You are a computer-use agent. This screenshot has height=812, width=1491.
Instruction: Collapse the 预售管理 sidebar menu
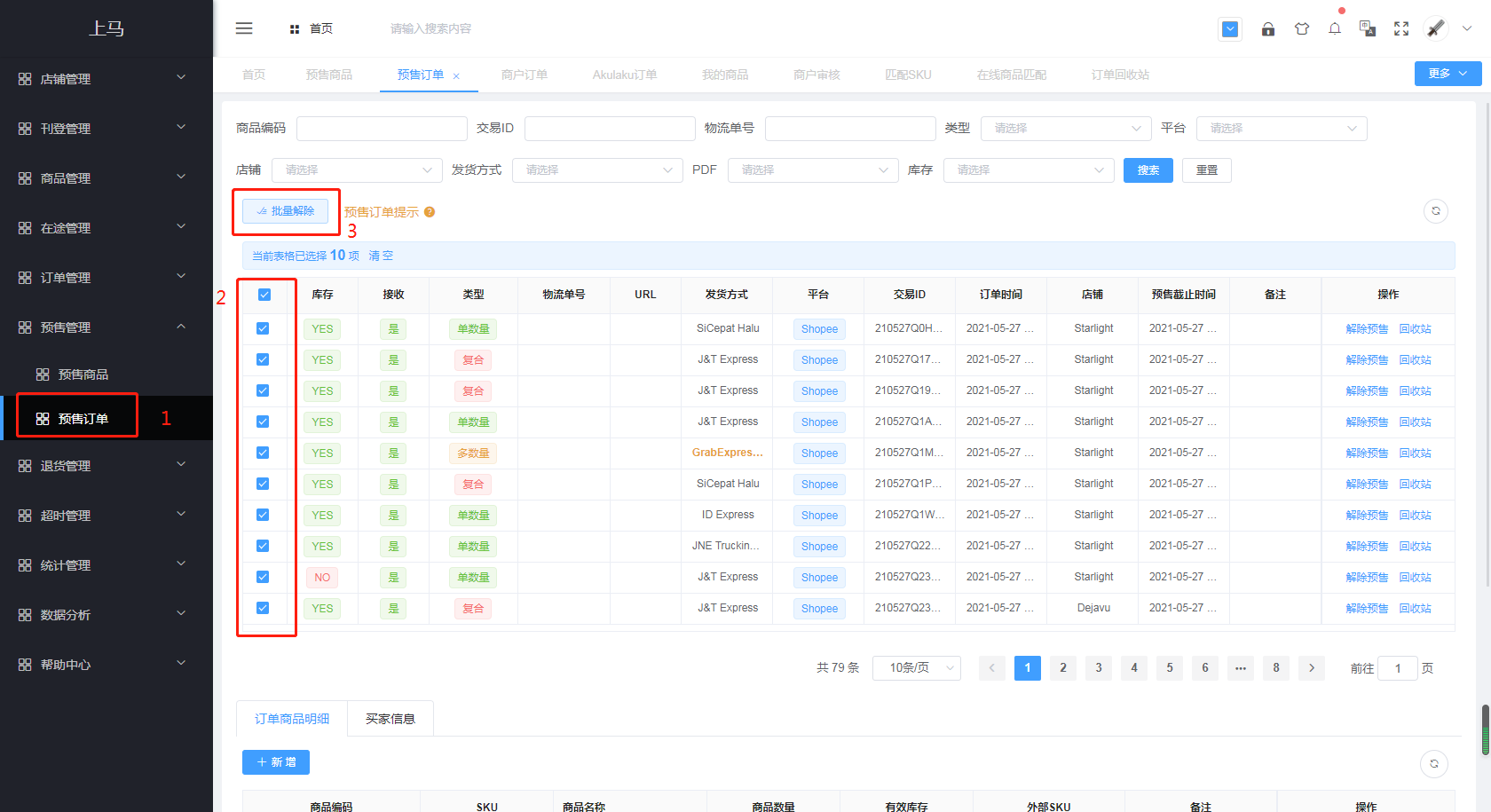(106, 327)
